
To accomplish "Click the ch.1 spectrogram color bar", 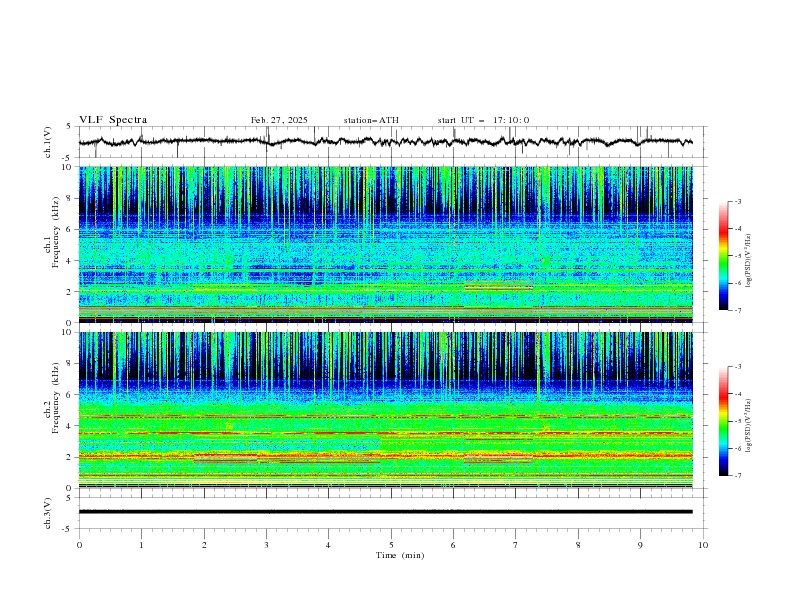I will pyautogui.click(x=724, y=256).
